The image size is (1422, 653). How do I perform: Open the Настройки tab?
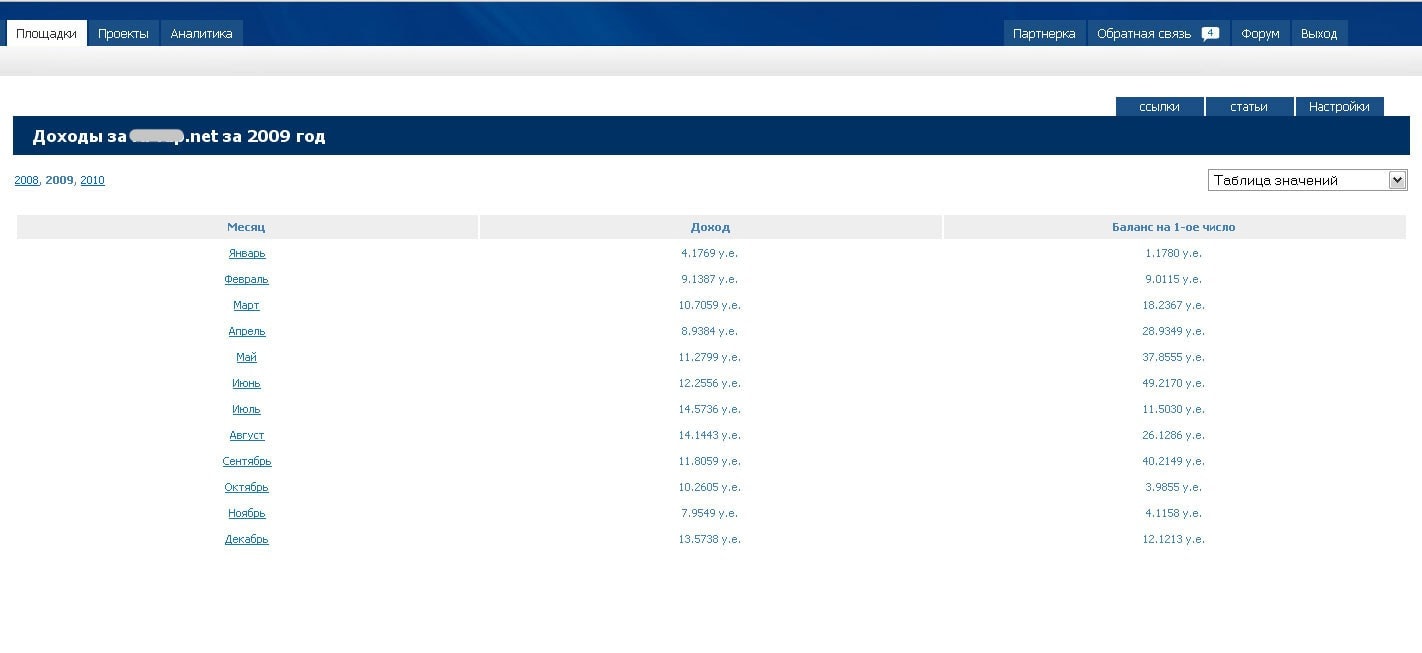[x=1339, y=106]
